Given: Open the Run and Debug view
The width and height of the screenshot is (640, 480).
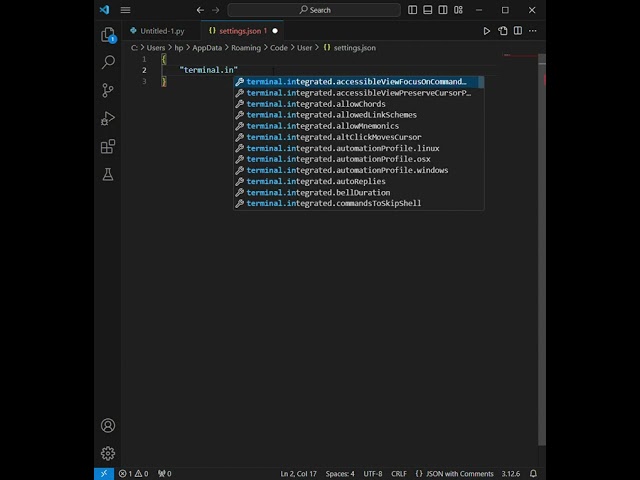Looking at the screenshot, I should pos(108,118).
